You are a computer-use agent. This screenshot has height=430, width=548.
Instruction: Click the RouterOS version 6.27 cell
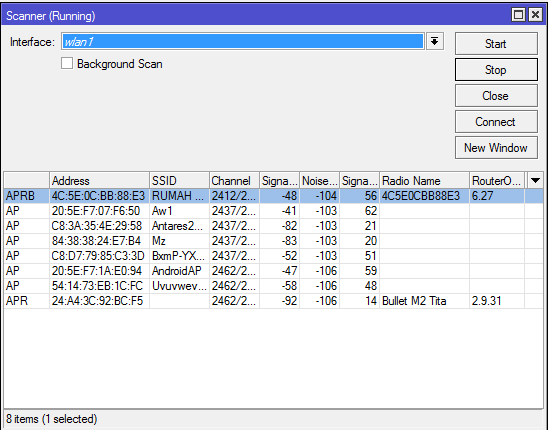pyautogui.click(x=497, y=196)
